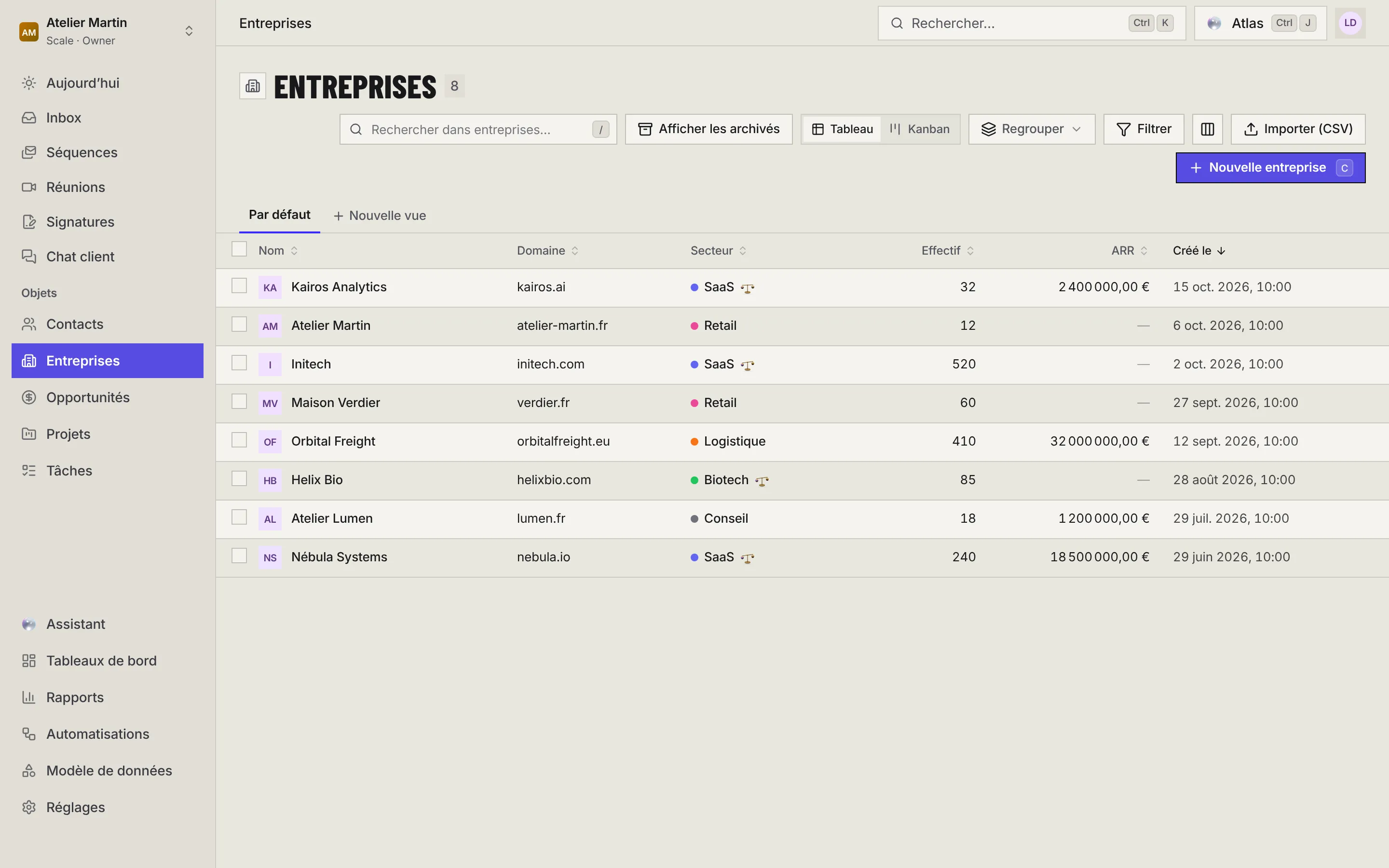The height and width of the screenshot is (868, 1389).
Task: Switch to the Kanban view
Action: (920, 129)
